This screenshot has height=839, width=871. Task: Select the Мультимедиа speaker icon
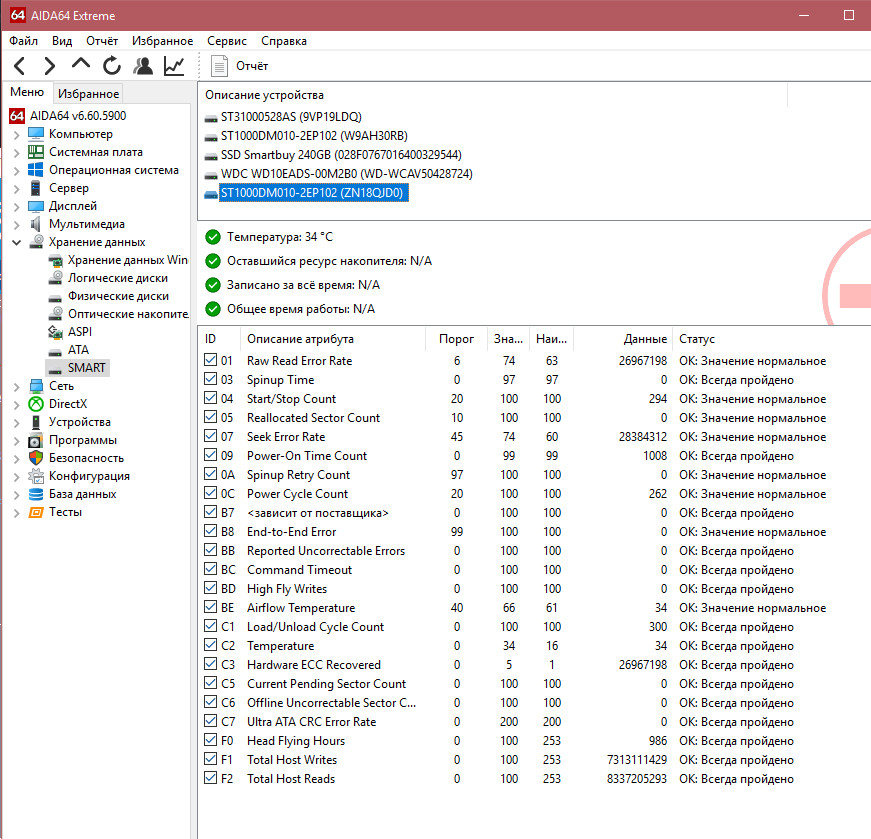[36, 224]
